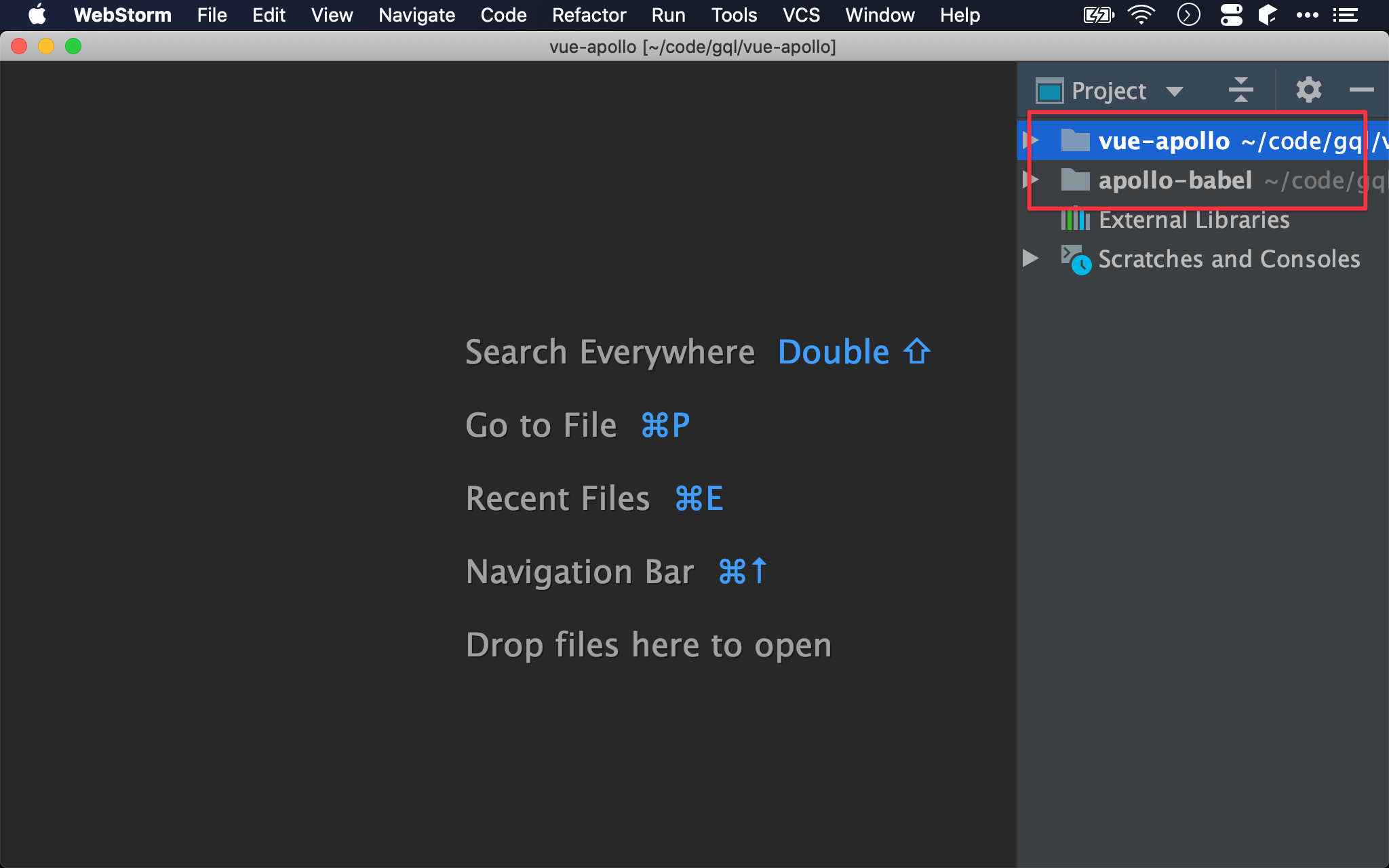Click the apollo-babel folder icon

[1075, 180]
